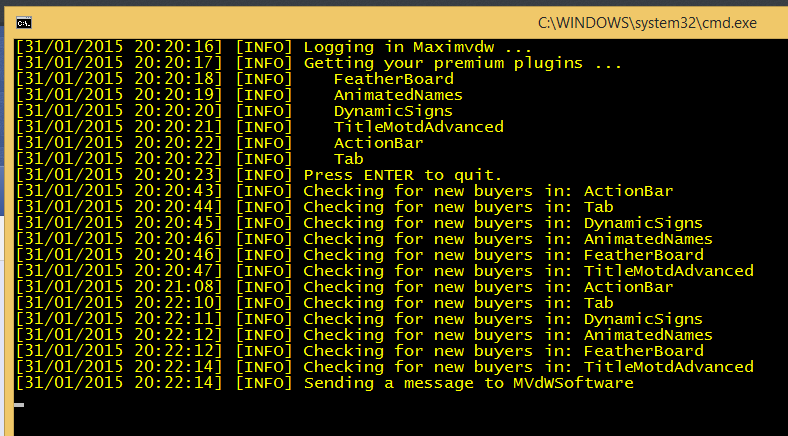The height and width of the screenshot is (436, 788).
Task: Click FeatherBoard in the premium plugins list
Action: (393, 79)
